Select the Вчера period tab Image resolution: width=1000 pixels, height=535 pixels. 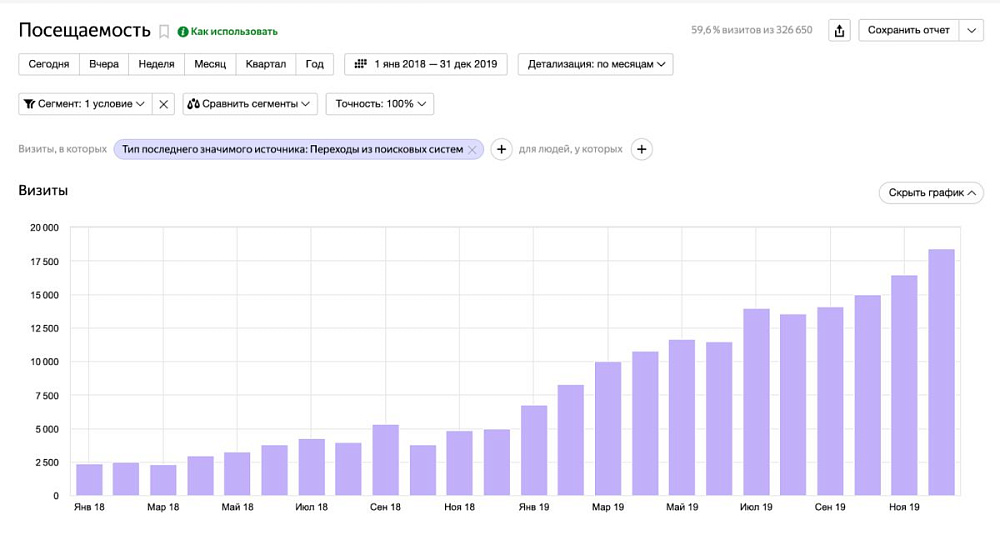[x=104, y=64]
